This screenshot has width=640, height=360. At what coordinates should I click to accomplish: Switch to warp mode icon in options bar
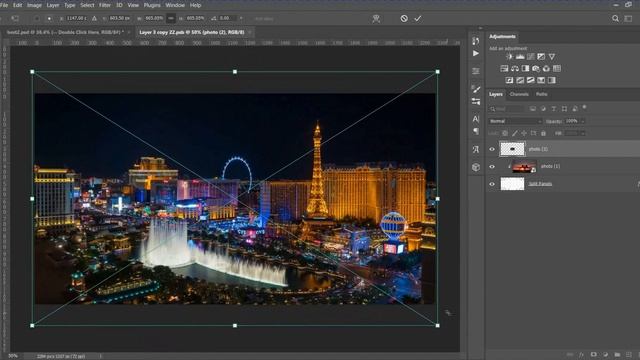(376, 18)
